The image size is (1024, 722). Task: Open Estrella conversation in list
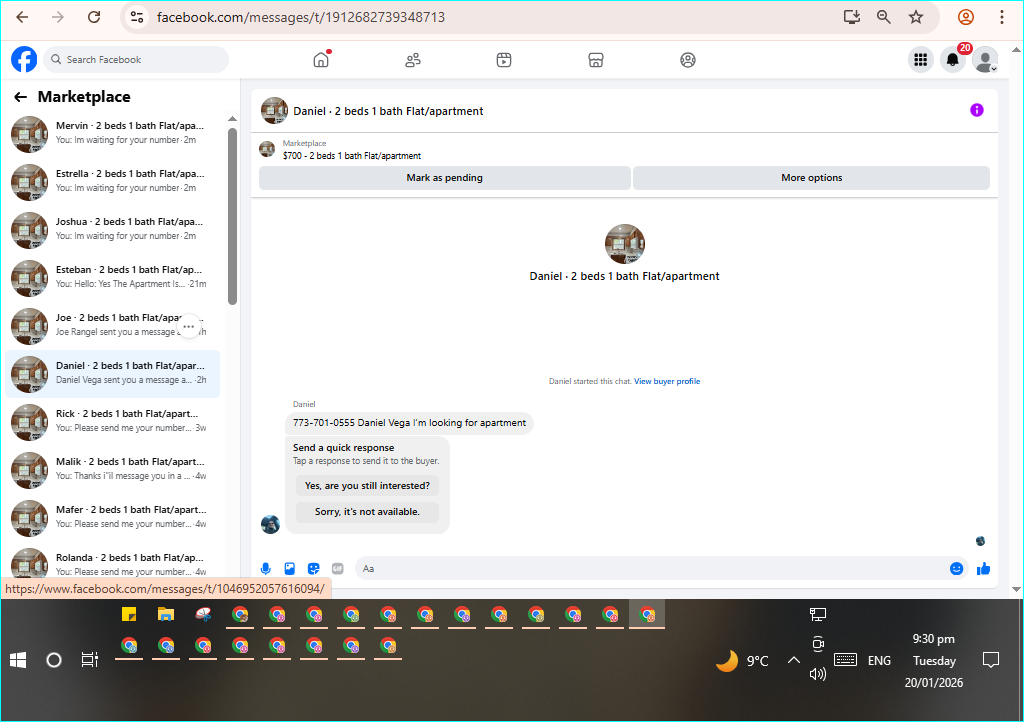[112, 181]
